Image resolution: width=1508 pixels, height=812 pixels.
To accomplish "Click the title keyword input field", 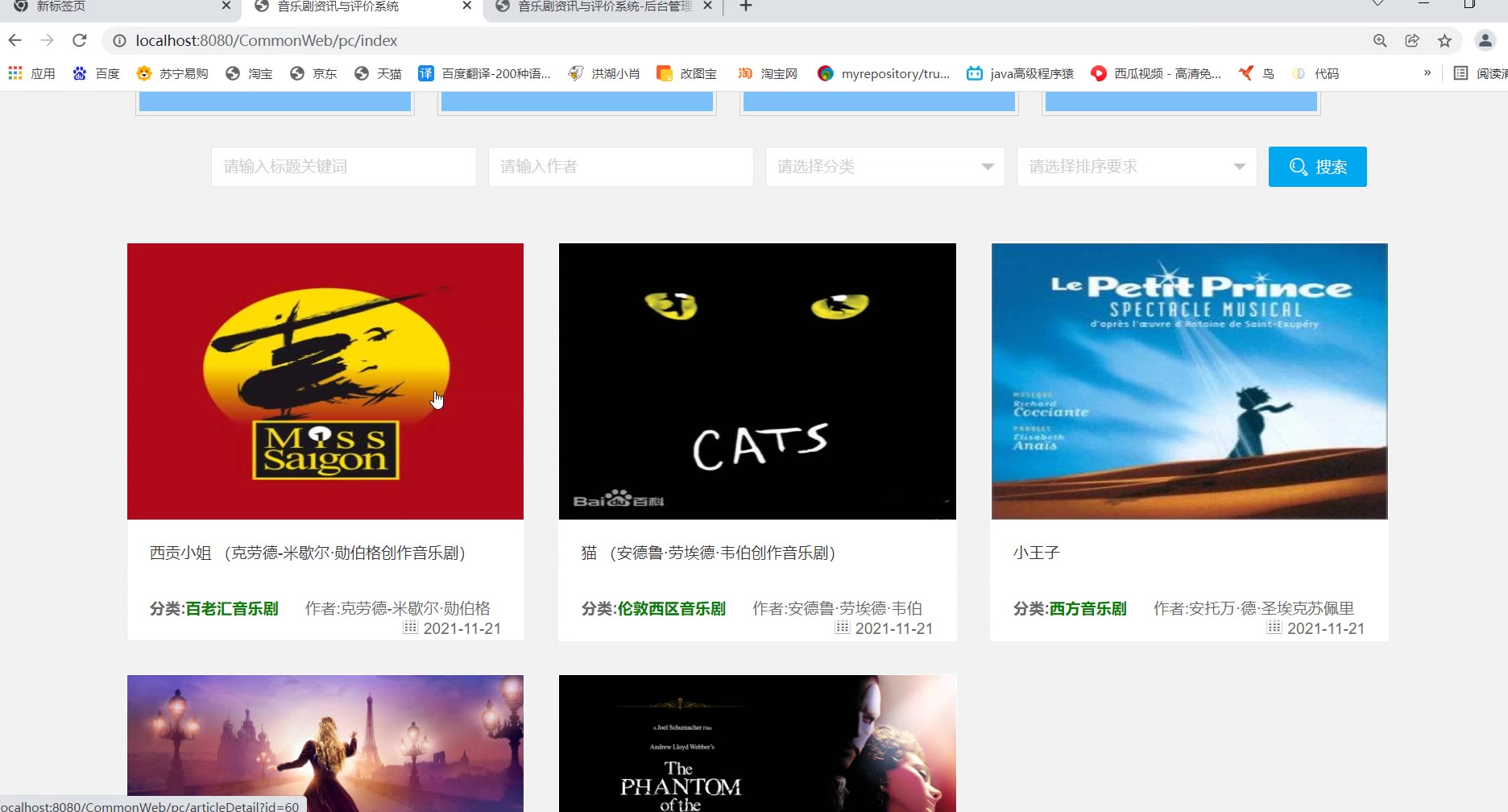I will click(344, 167).
